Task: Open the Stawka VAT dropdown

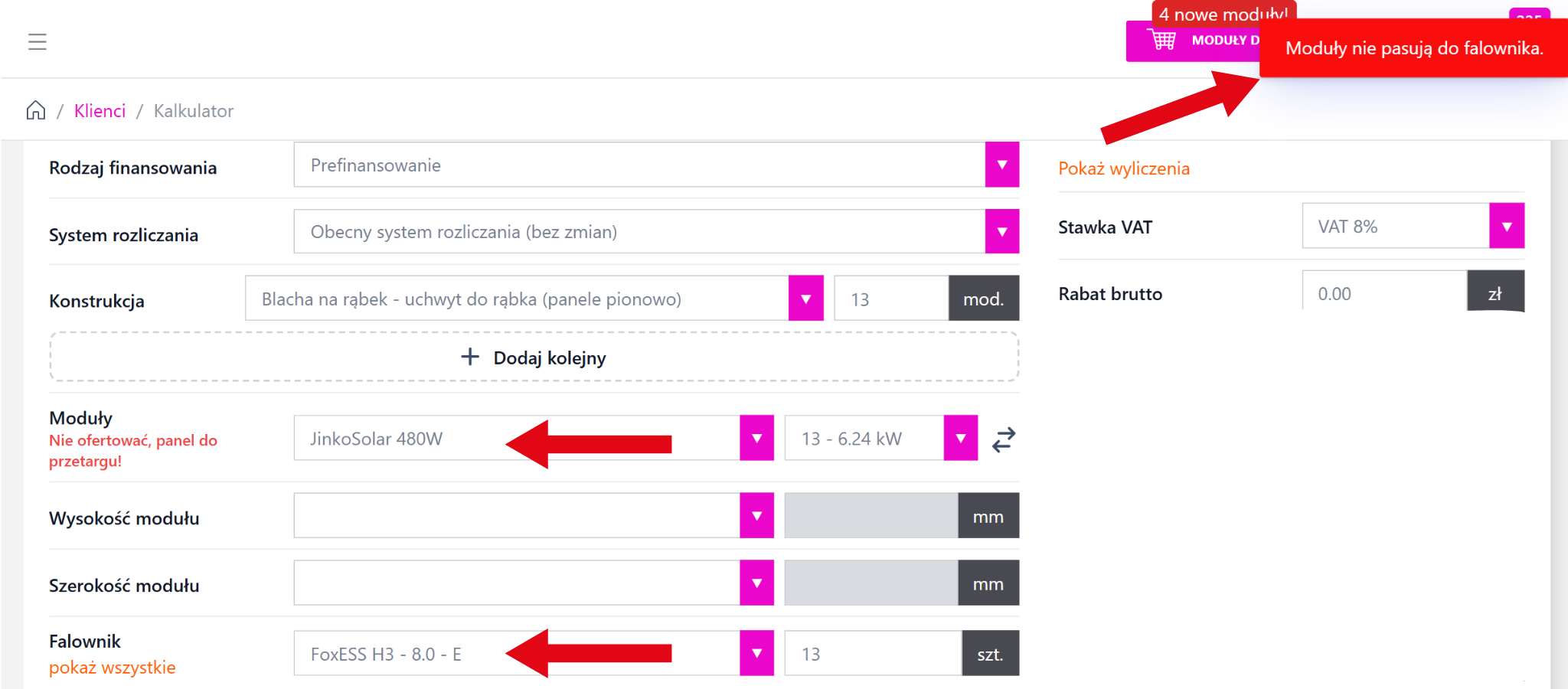Action: (1506, 227)
